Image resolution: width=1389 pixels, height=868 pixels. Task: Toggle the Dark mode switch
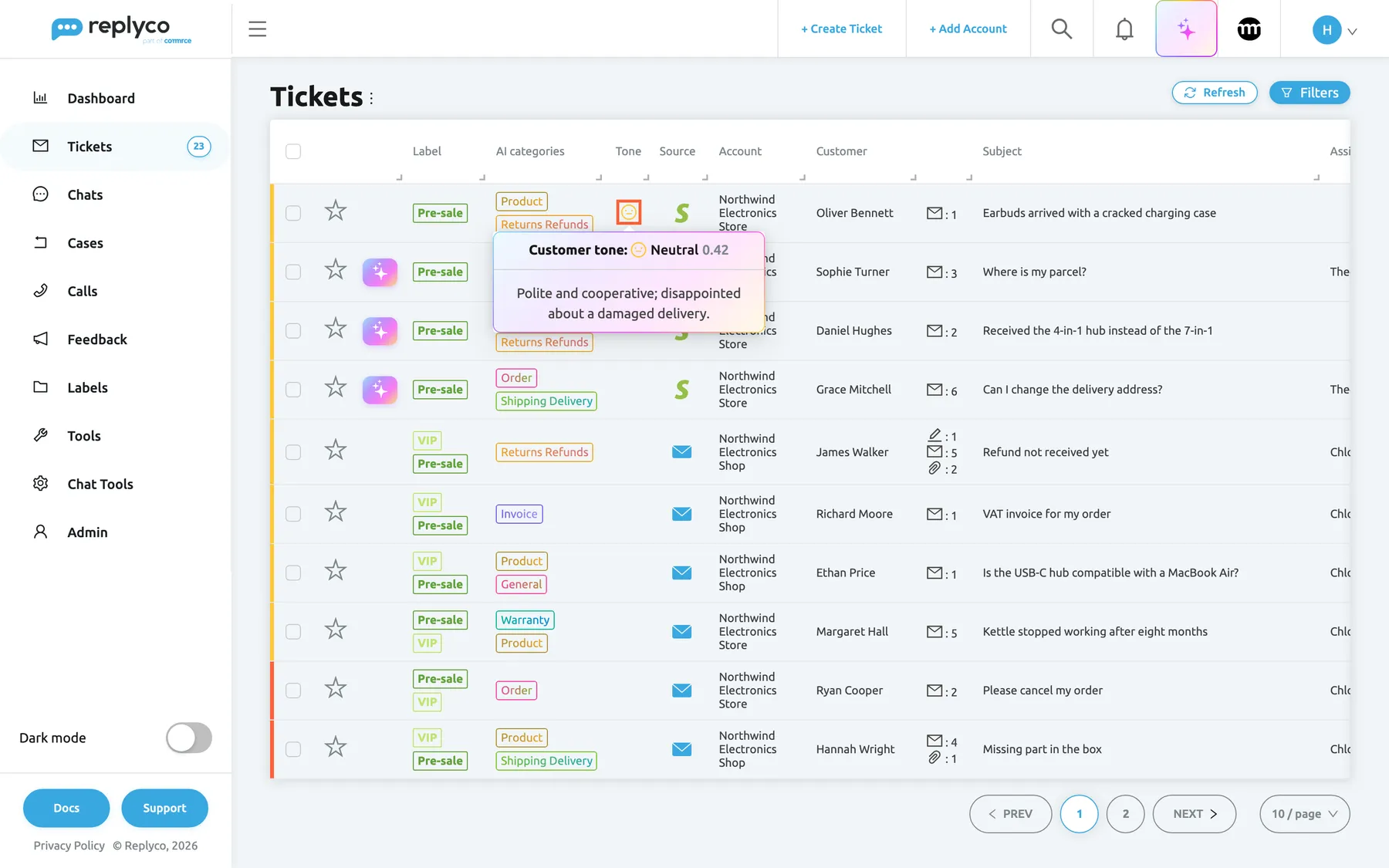coord(189,738)
